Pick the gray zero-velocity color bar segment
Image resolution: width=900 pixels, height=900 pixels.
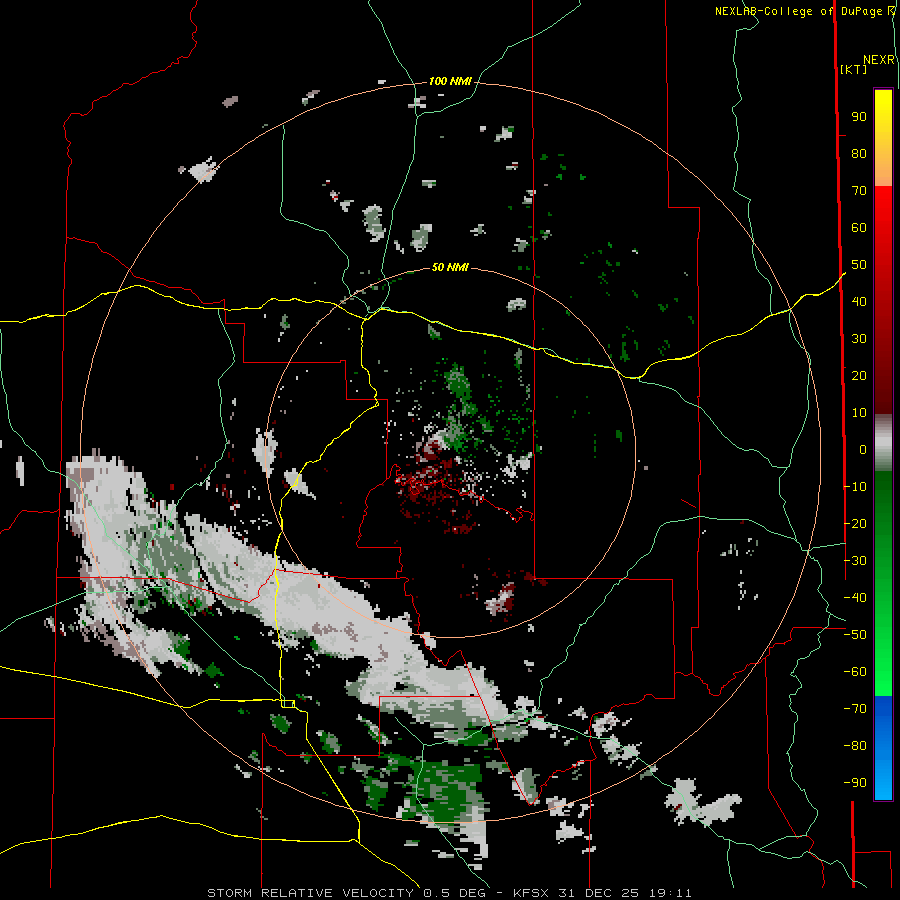[x=883, y=442]
